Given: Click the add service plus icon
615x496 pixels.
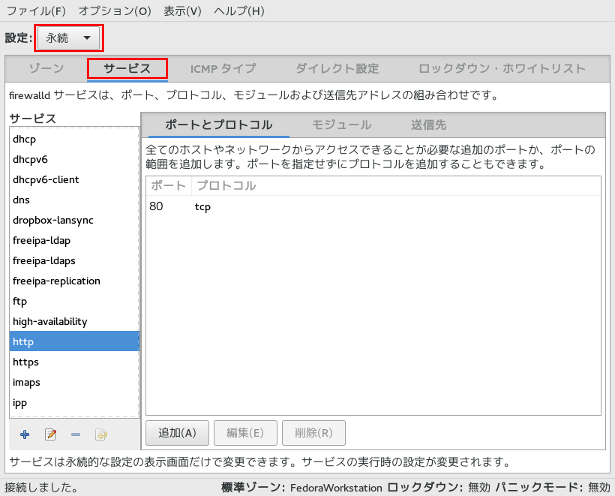Looking at the screenshot, I should pyautogui.click(x=25, y=434).
